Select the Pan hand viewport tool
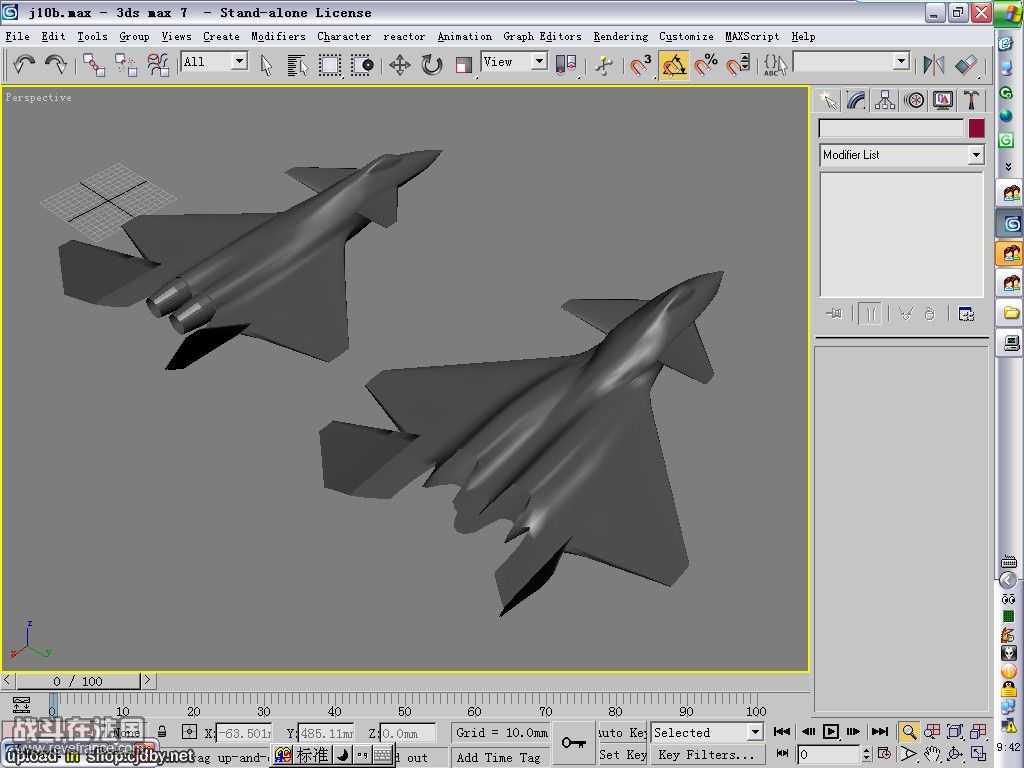Image resolution: width=1024 pixels, height=768 pixels. point(932,754)
